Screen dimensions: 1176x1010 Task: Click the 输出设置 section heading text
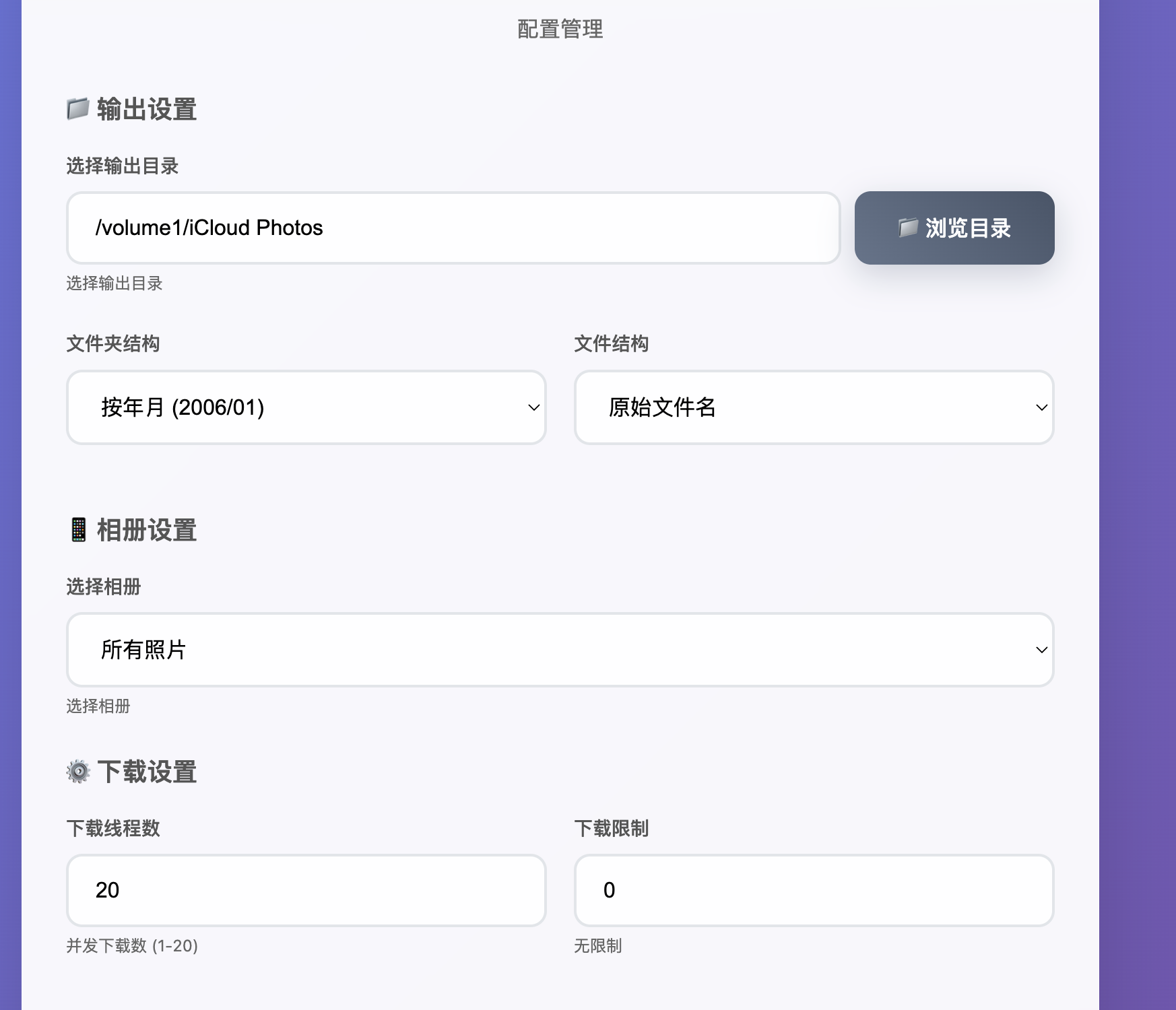coord(147,109)
